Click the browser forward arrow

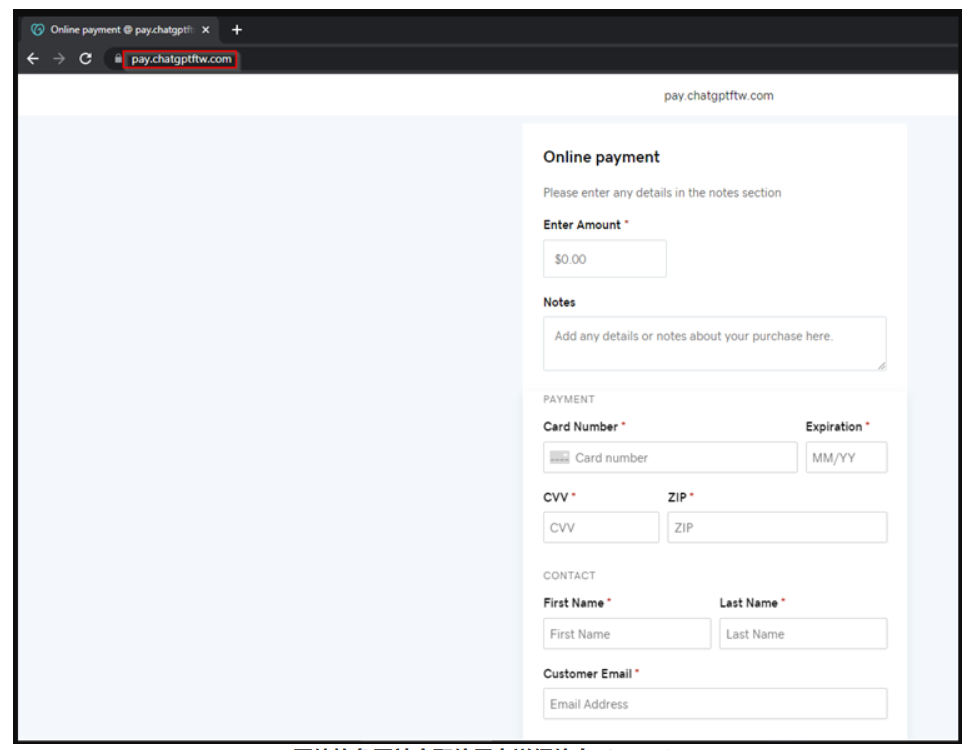point(59,59)
